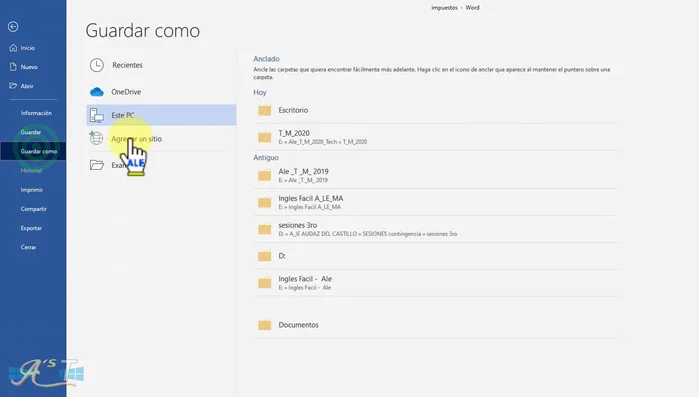The height and width of the screenshot is (397, 699).
Task: Click the Anclado section heading
Action: [266, 59]
